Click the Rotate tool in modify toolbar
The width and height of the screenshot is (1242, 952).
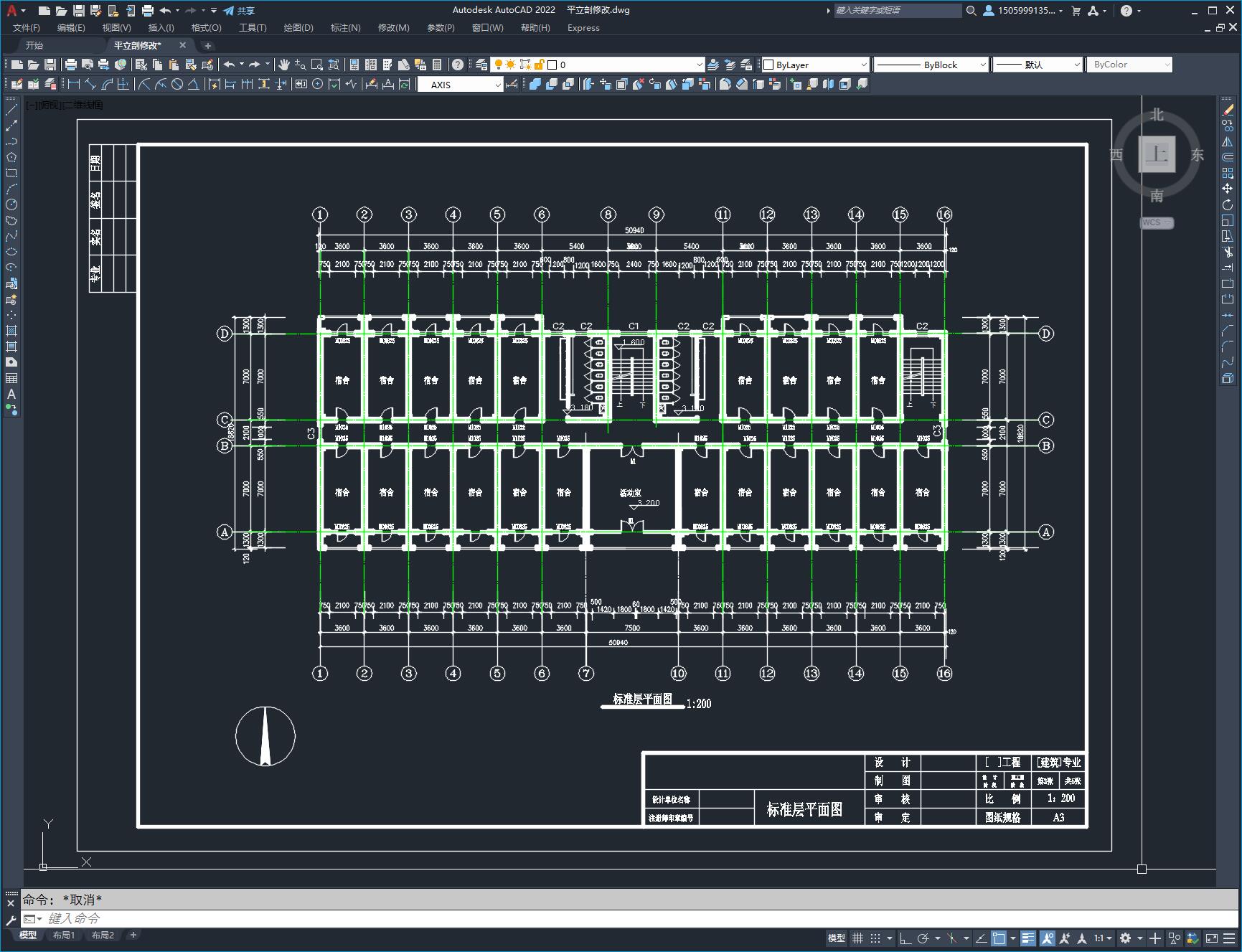[x=1228, y=204]
